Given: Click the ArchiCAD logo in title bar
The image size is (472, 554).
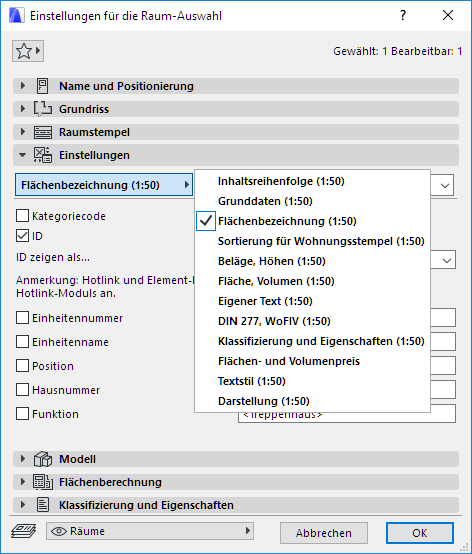Looking at the screenshot, I should point(17,16).
